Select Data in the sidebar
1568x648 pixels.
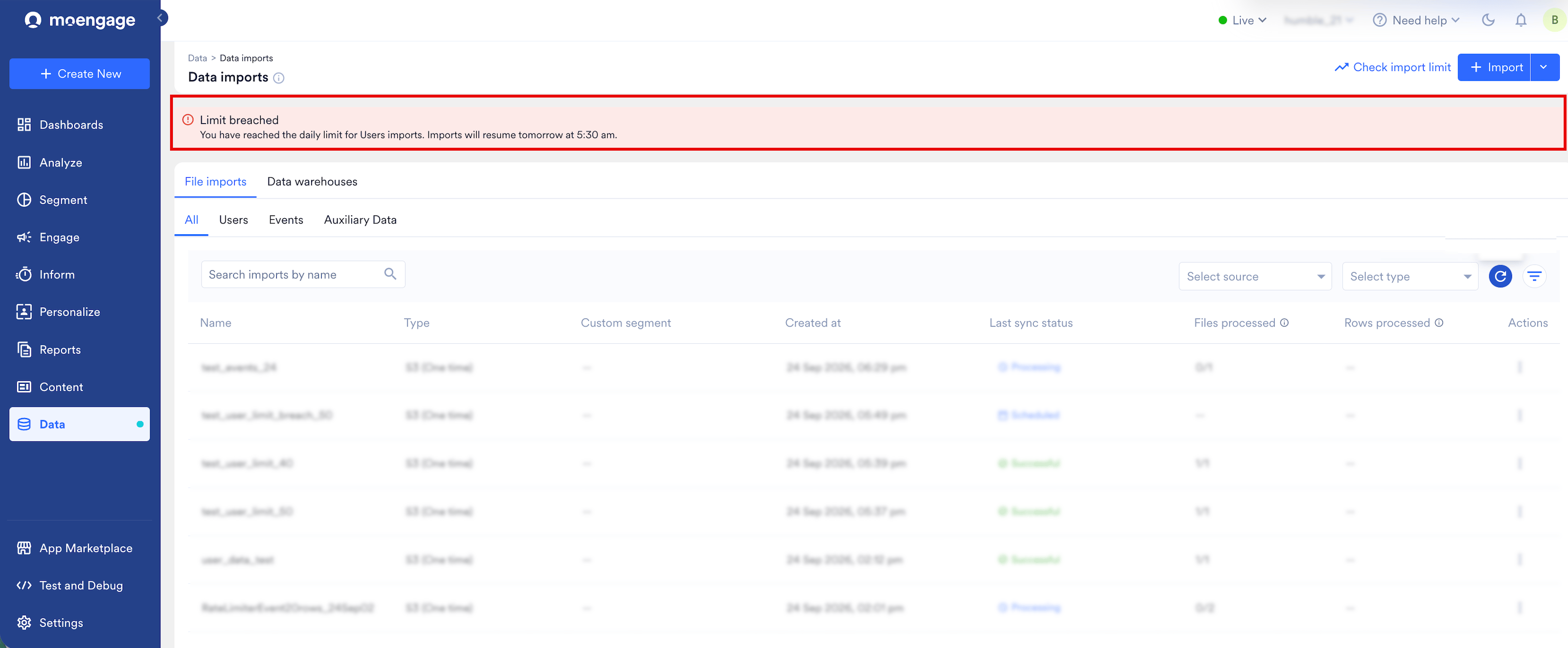pos(80,424)
